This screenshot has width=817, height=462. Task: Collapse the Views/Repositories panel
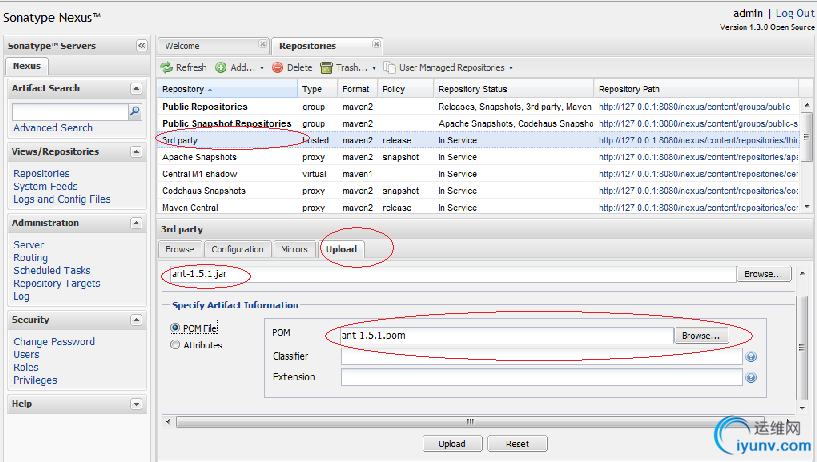click(136, 152)
